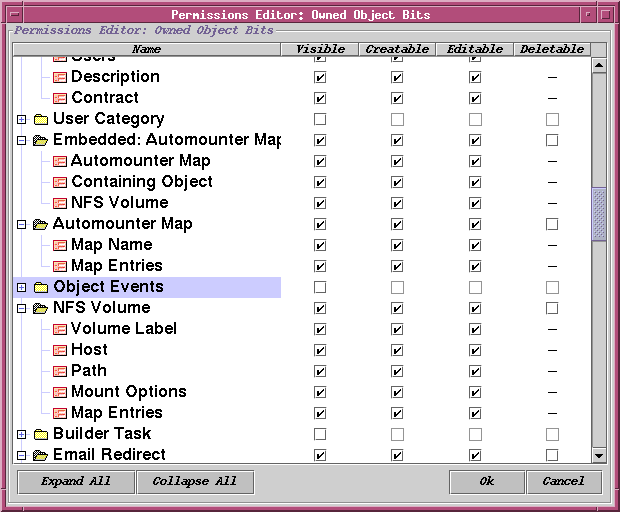The height and width of the screenshot is (512, 620).
Task: Click the Description field icon
Action: [x=60, y=77]
